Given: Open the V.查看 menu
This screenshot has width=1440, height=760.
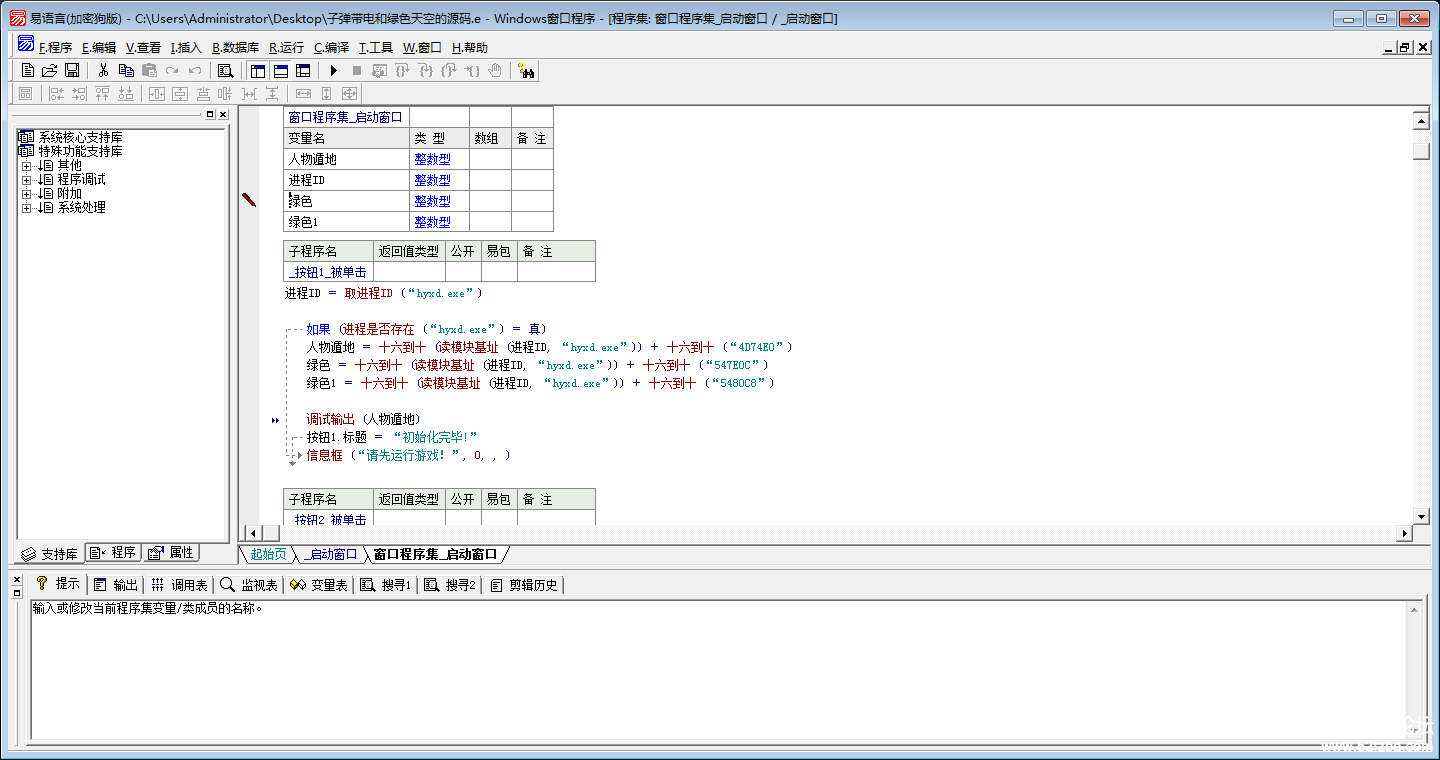Looking at the screenshot, I should point(143,47).
